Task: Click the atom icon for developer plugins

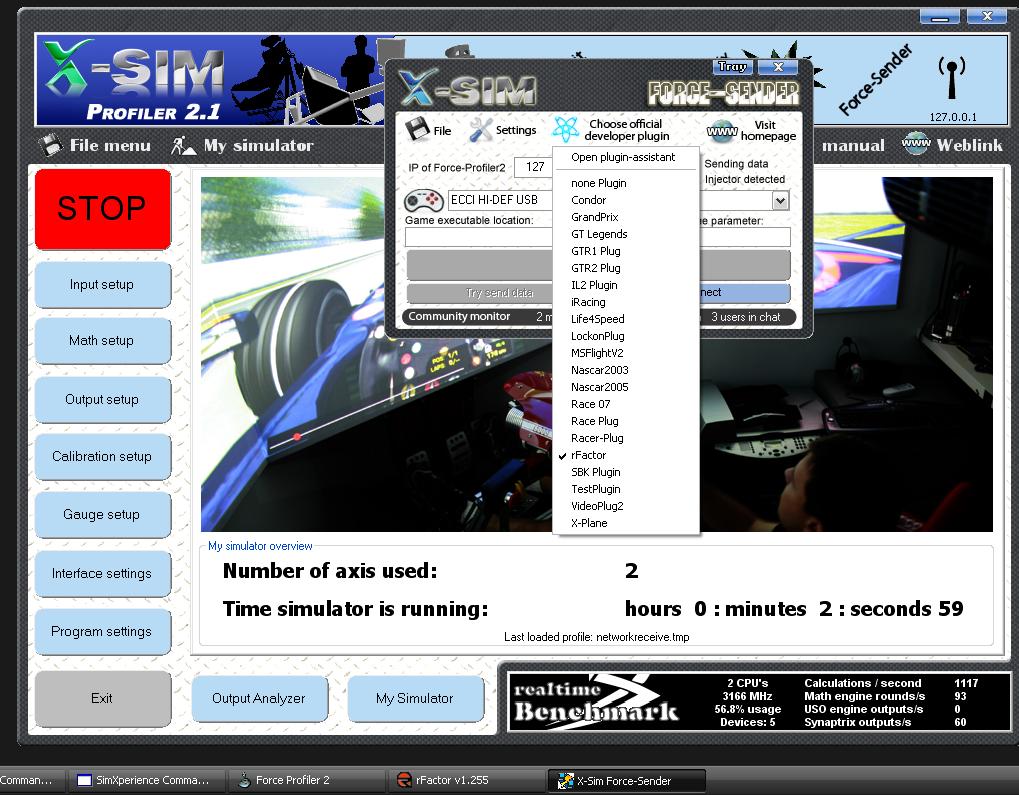Action: tap(566, 130)
